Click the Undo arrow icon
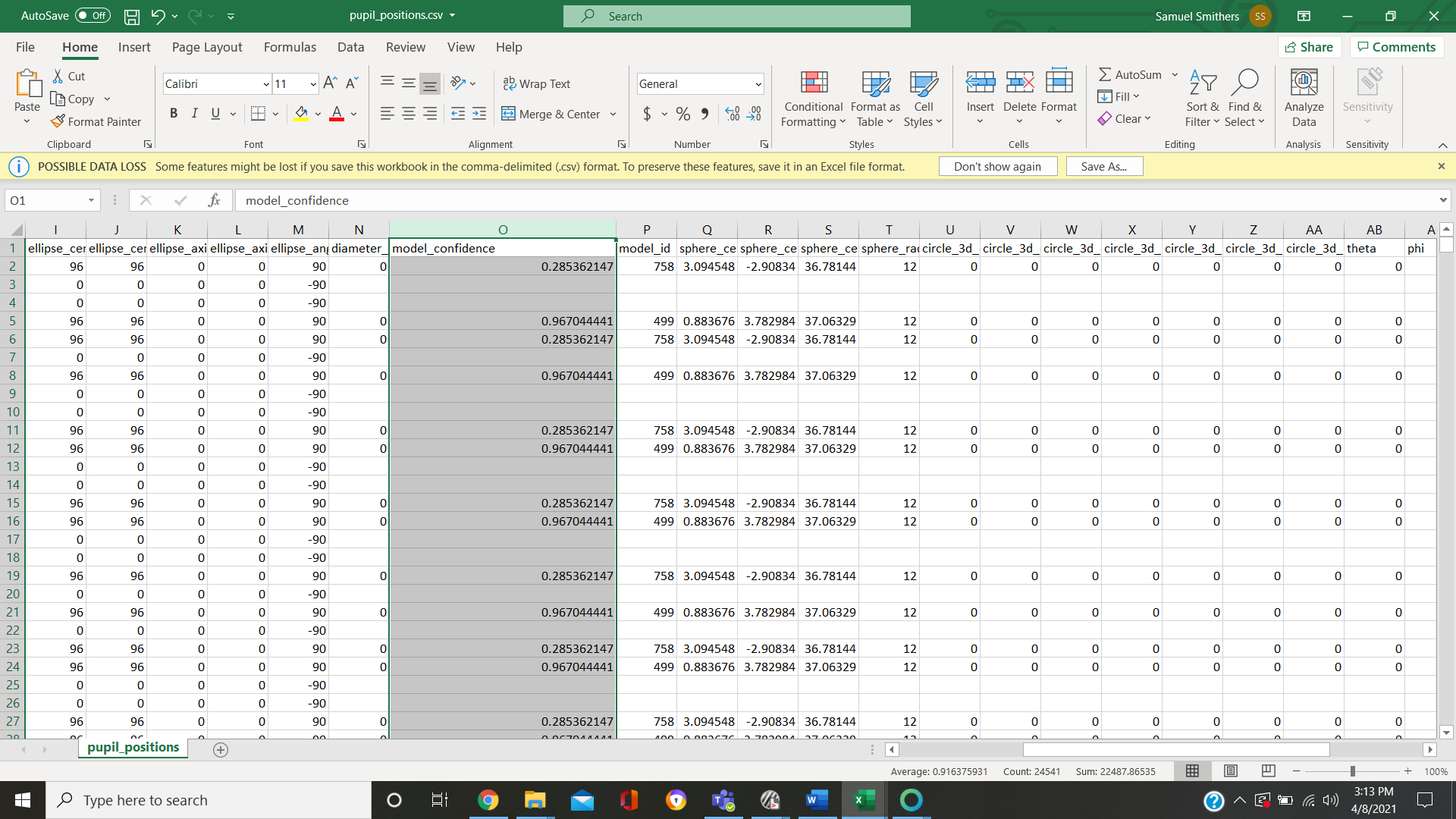 click(158, 16)
